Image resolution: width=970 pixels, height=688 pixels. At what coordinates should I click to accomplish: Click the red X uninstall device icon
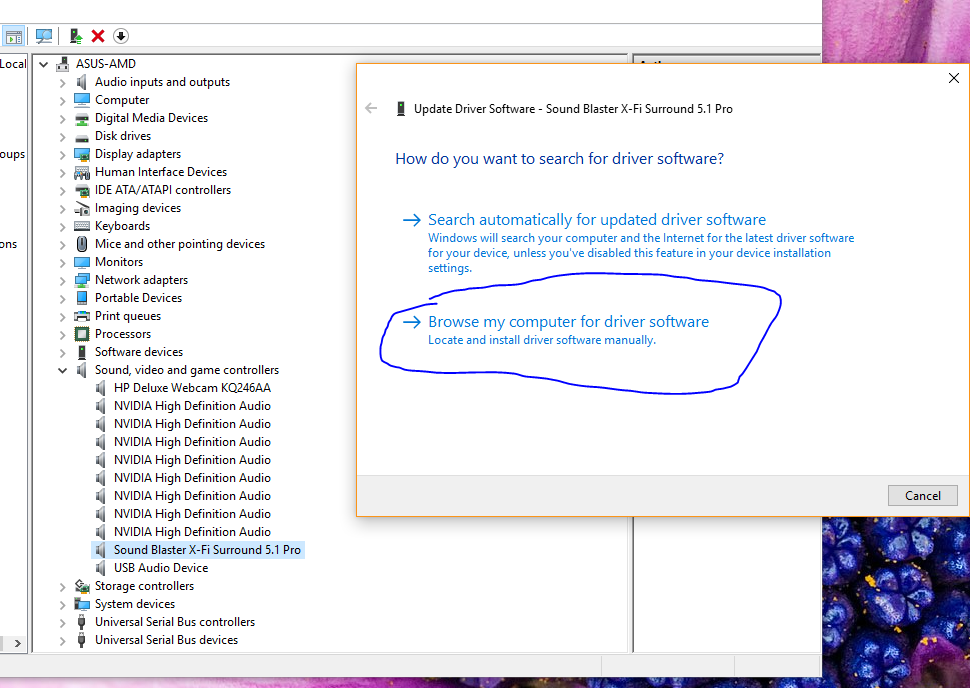98,36
